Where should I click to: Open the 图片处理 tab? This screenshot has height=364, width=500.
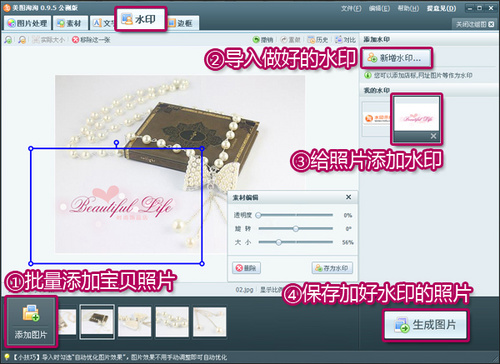[28, 23]
